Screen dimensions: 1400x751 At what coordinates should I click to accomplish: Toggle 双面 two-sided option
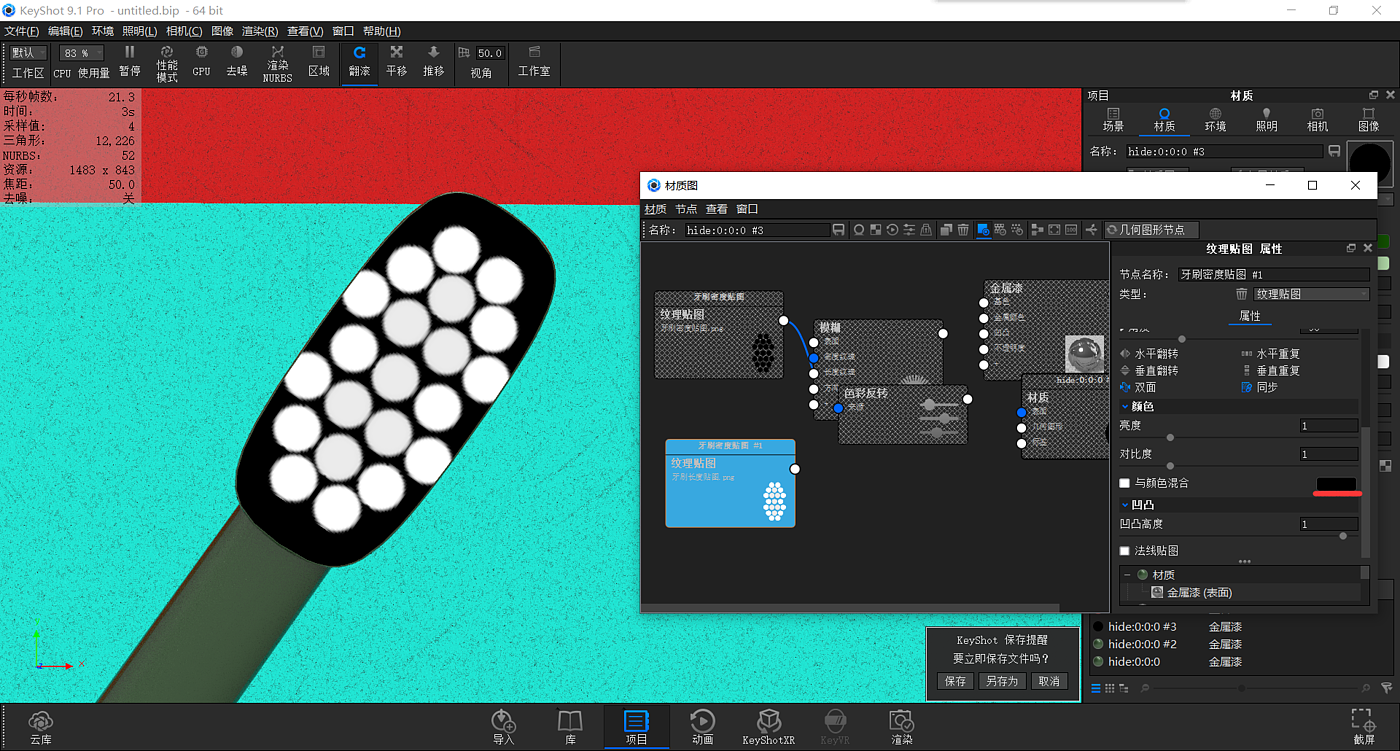tap(1138, 387)
